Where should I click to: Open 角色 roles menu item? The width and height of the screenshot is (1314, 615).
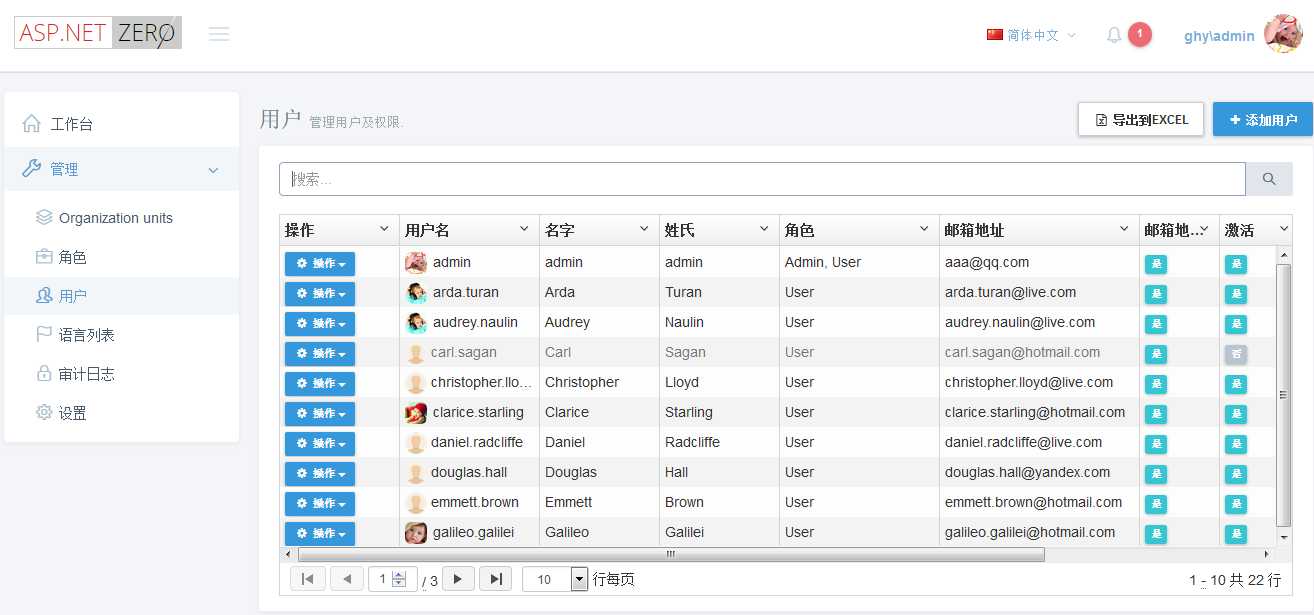pos(121,257)
